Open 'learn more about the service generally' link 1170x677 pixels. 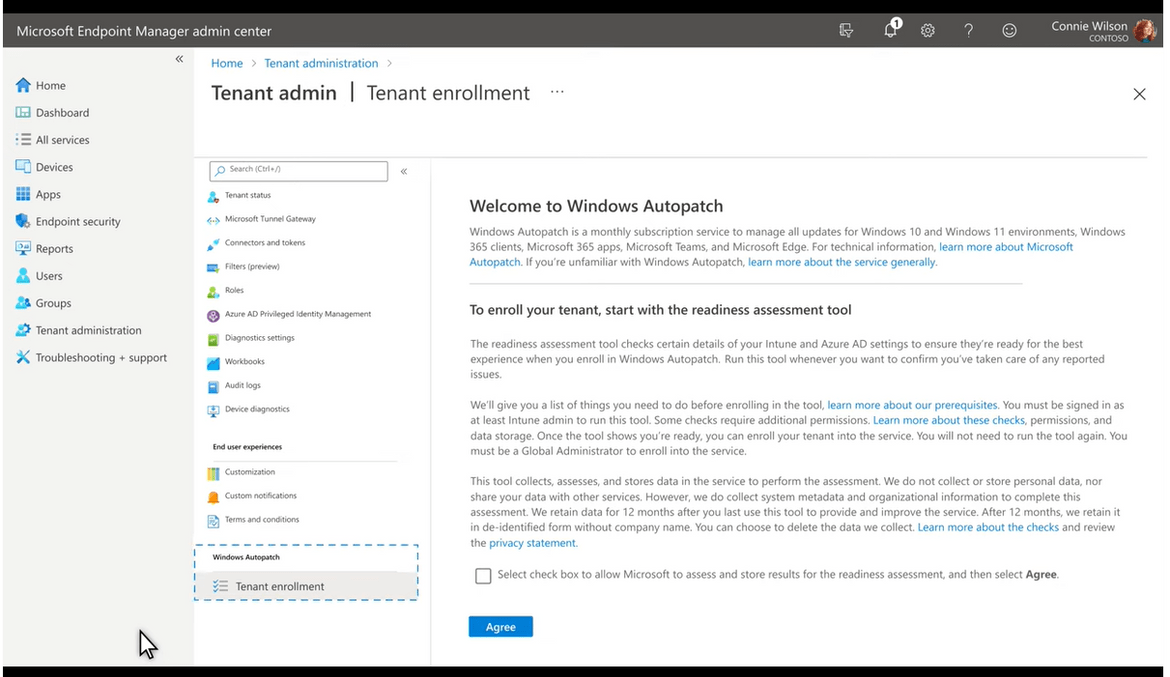pyautogui.click(x=842, y=262)
